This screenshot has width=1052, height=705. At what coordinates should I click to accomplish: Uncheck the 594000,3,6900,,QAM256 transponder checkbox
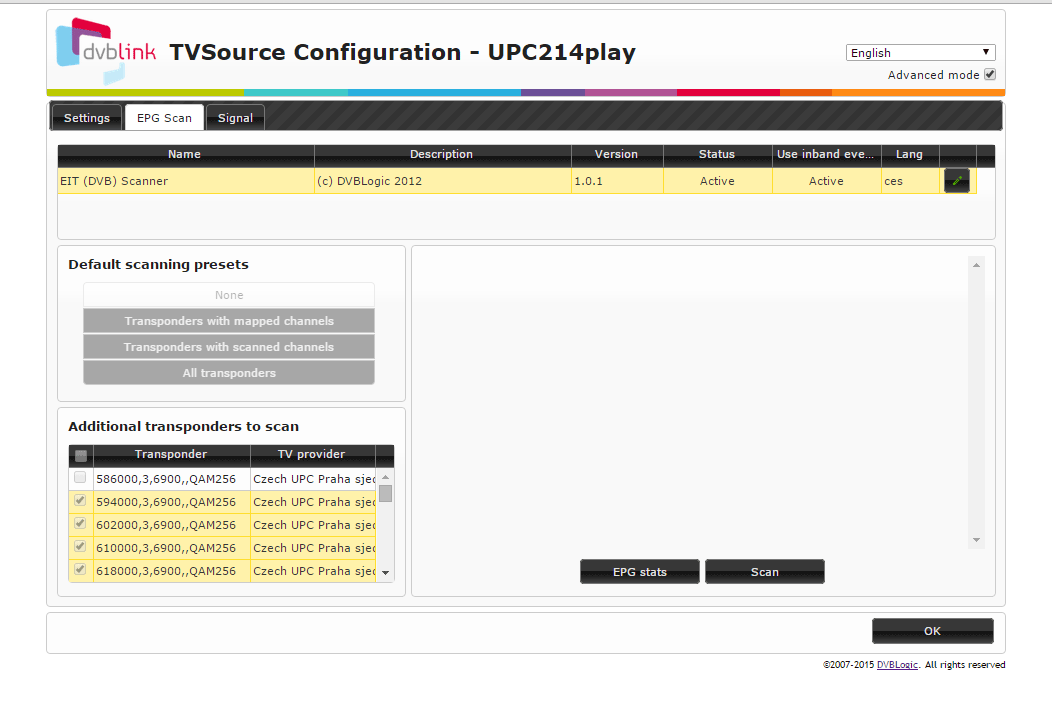pyautogui.click(x=80, y=500)
